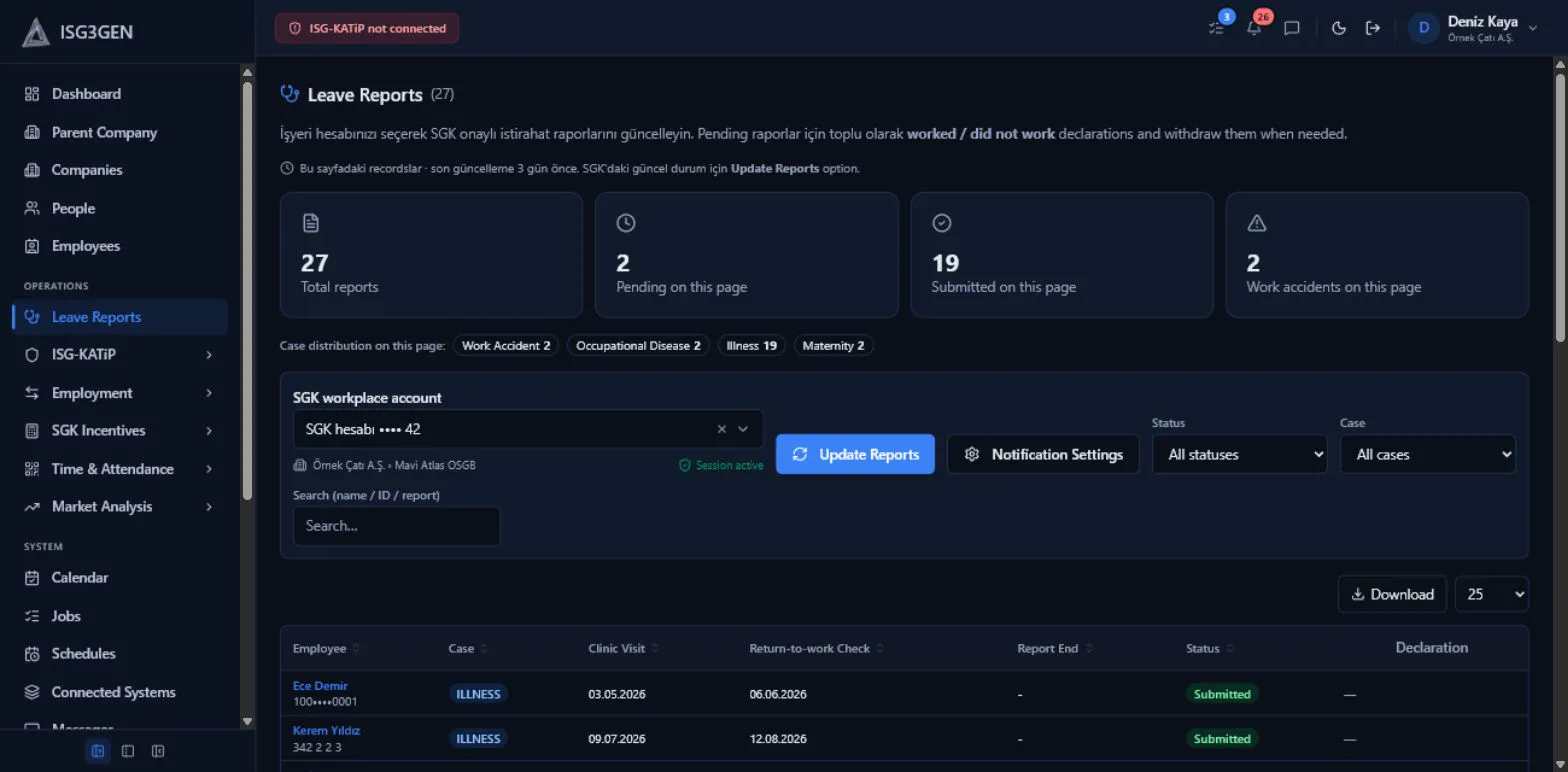This screenshot has height=772, width=1568.
Task: Click the Time & Attendance QR icon
Action: [x=32, y=469]
